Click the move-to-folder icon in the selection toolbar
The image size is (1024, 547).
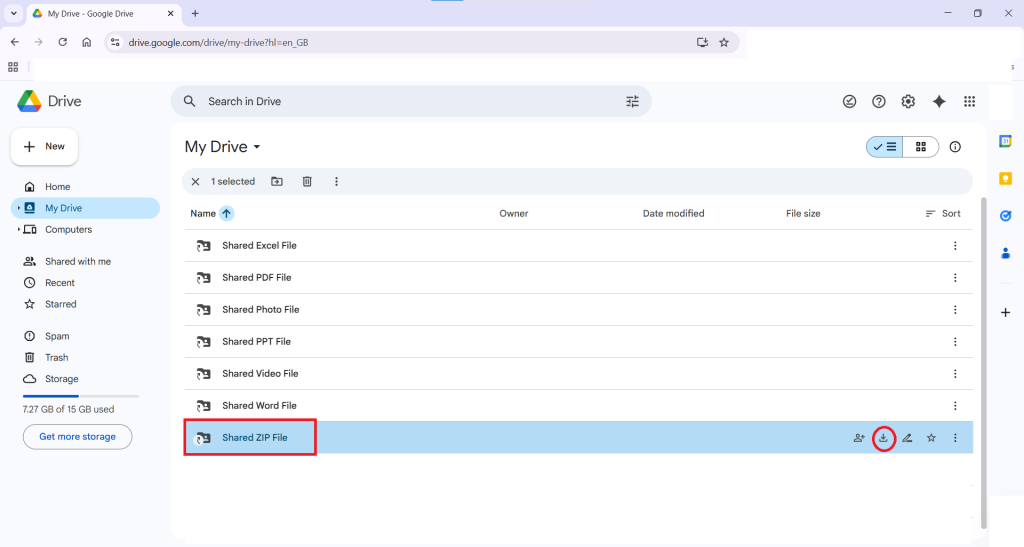coord(277,182)
